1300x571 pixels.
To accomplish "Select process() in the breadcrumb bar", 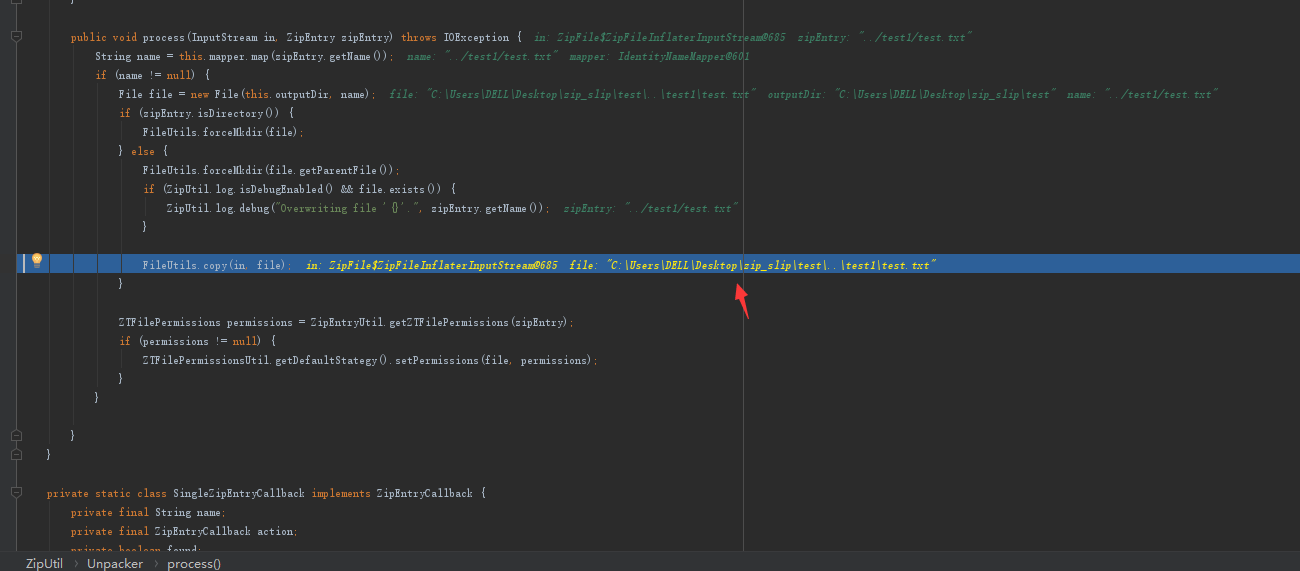I will click(194, 563).
